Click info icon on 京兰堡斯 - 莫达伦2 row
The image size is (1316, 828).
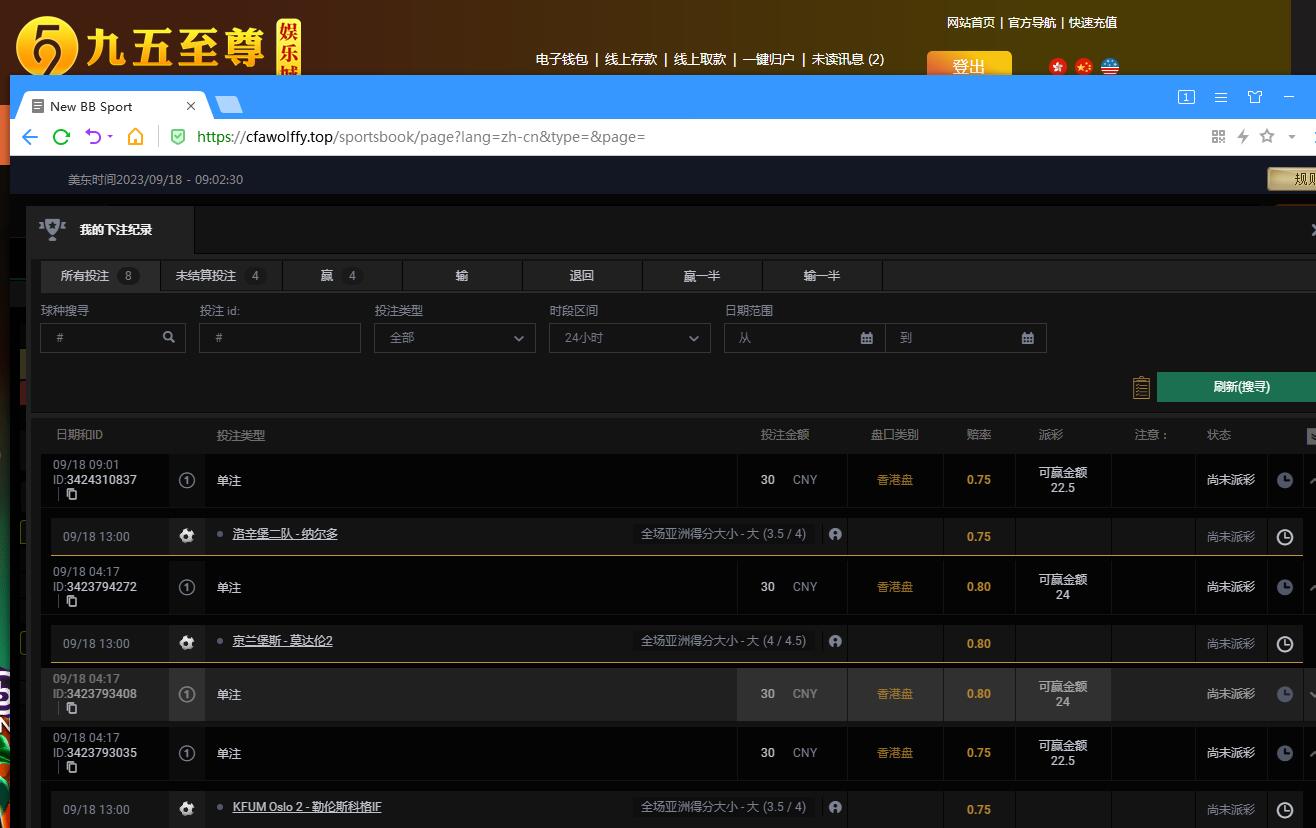(835, 641)
